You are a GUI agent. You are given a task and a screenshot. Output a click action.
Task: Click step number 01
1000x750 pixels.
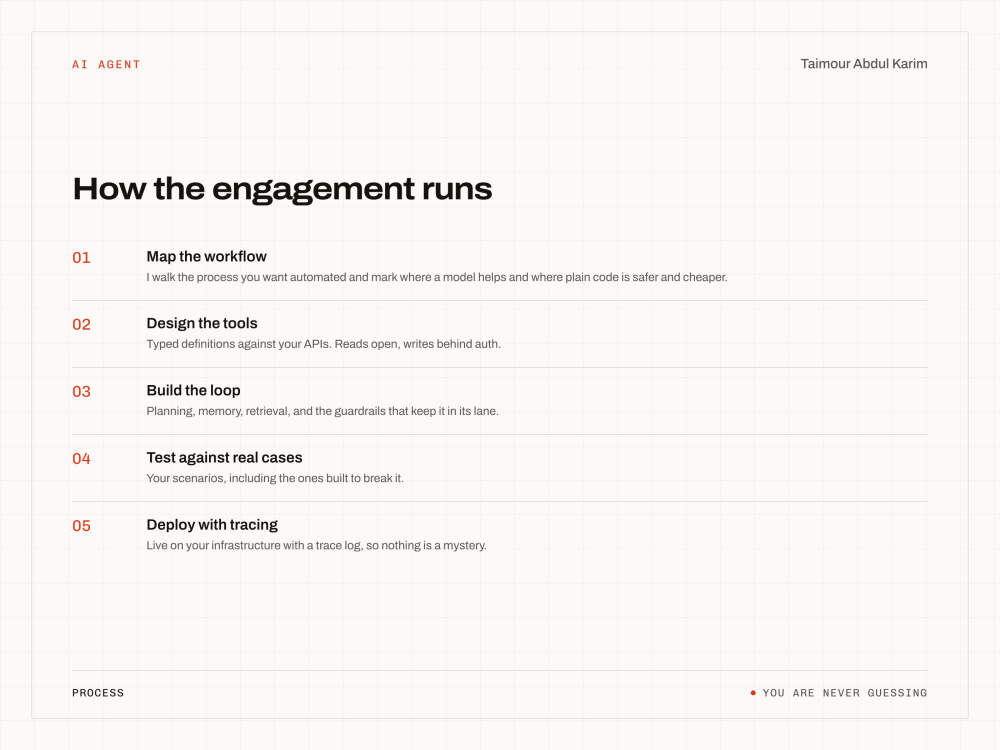click(81, 258)
